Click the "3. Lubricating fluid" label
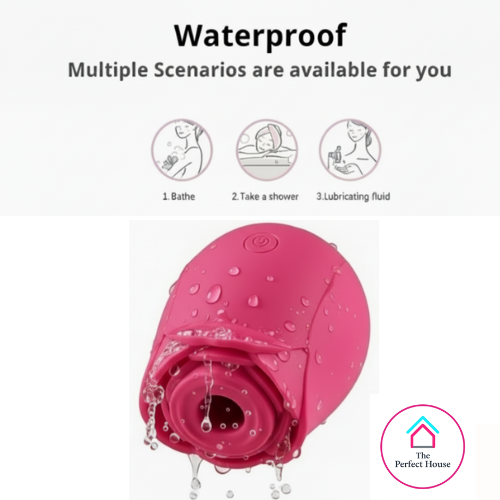 pyautogui.click(x=353, y=196)
